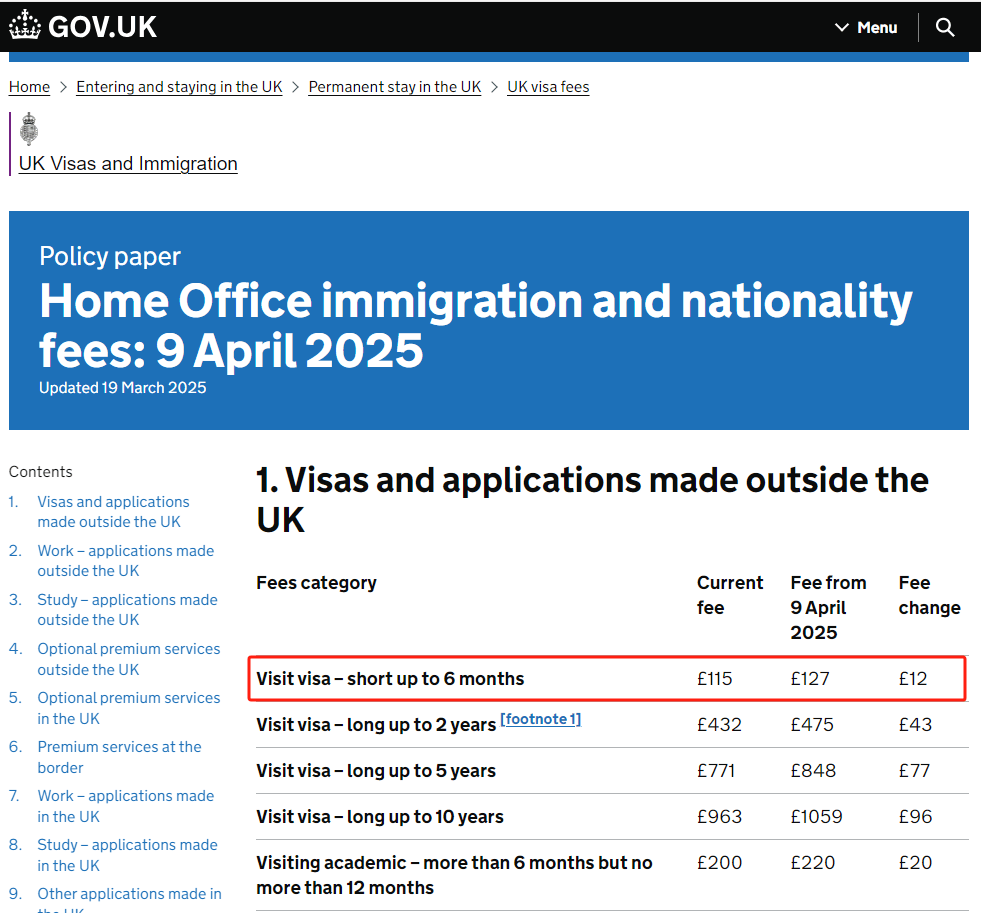Jump to Visas and applications made outside the UK
This screenshot has height=913, width=981.
pos(113,512)
